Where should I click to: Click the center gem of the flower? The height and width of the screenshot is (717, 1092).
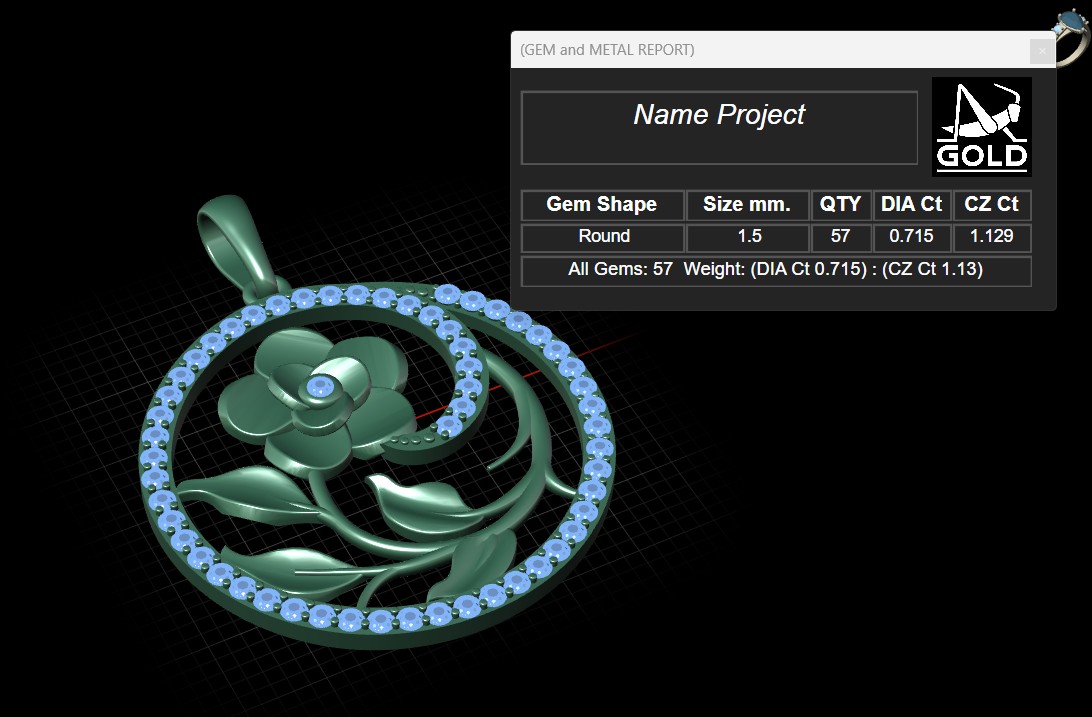(320, 386)
